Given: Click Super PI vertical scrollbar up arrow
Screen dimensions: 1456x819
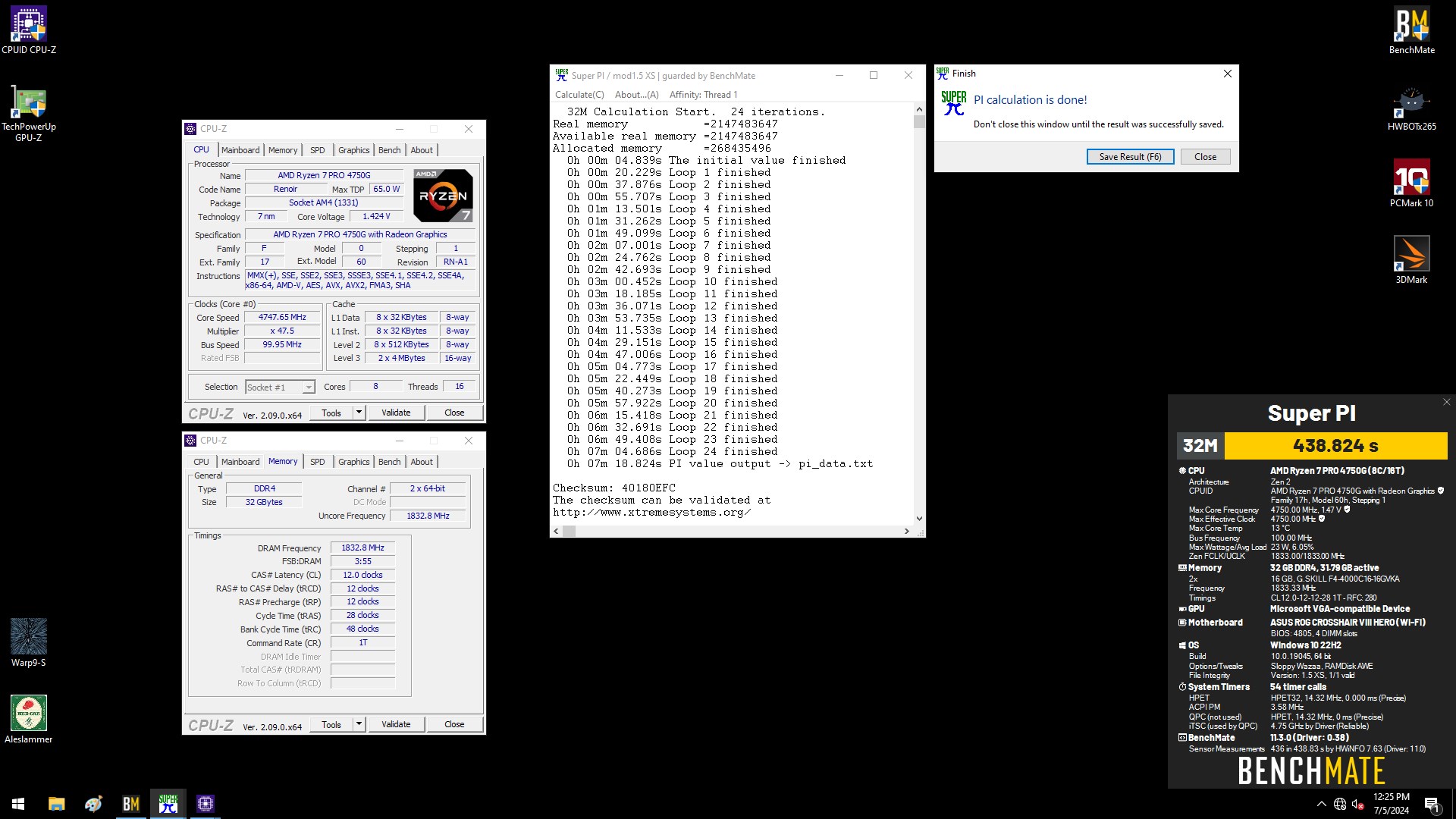Looking at the screenshot, I should (919, 109).
